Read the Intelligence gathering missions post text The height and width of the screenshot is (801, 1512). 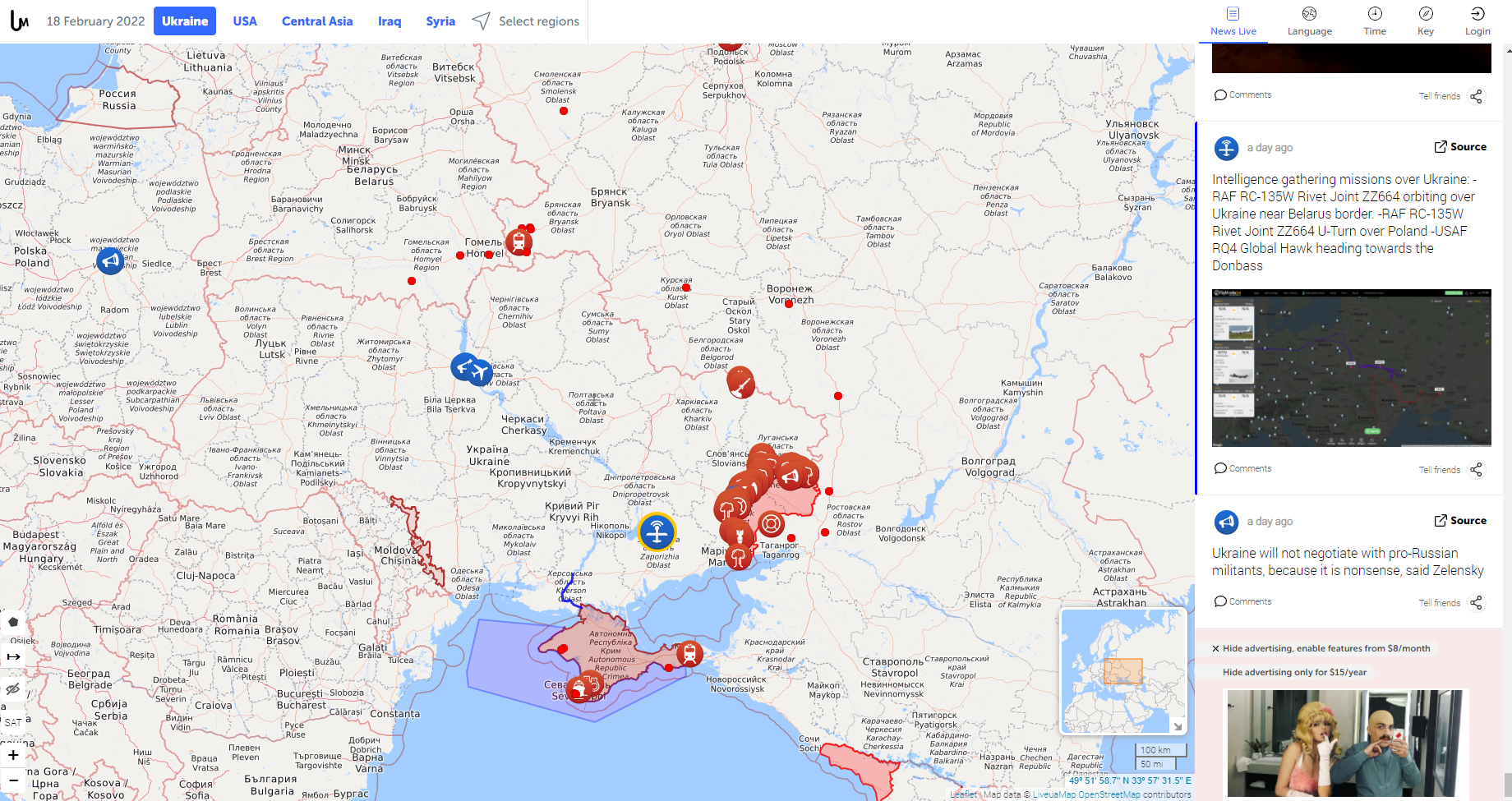click(1344, 223)
